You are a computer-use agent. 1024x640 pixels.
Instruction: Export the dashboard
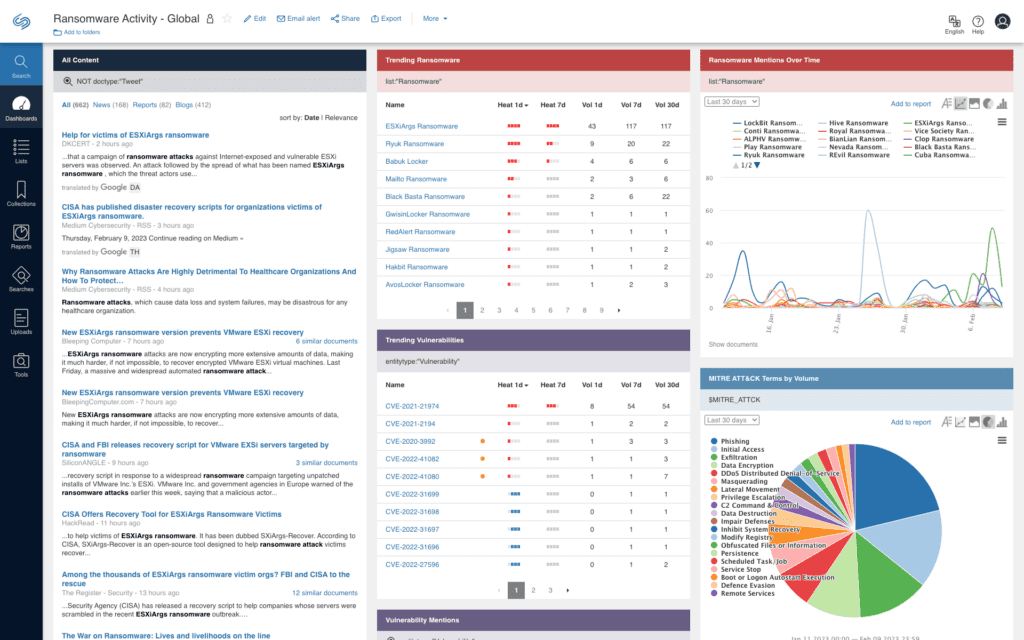click(x=386, y=19)
